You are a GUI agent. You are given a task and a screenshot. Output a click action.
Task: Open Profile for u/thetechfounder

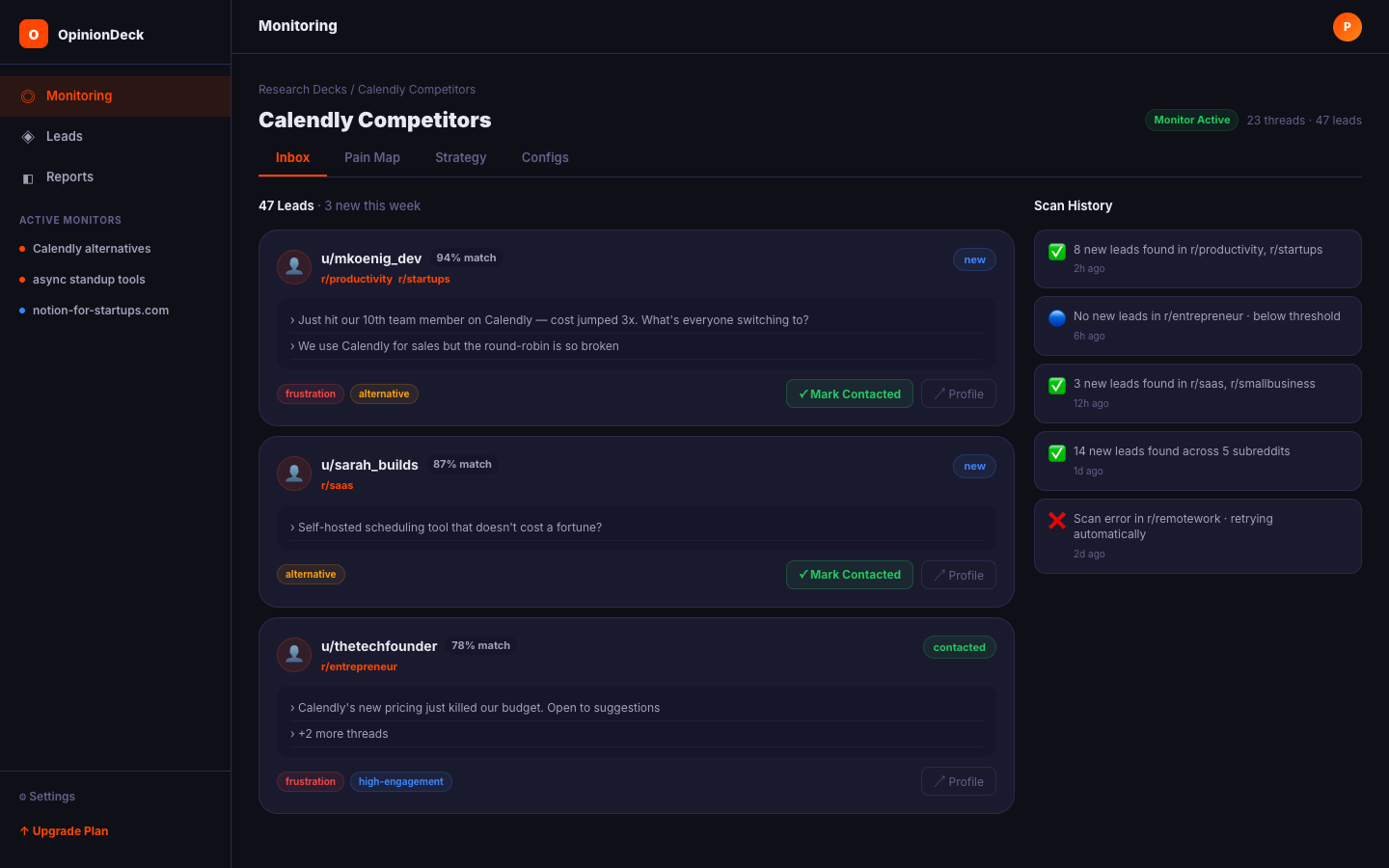[958, 781]
